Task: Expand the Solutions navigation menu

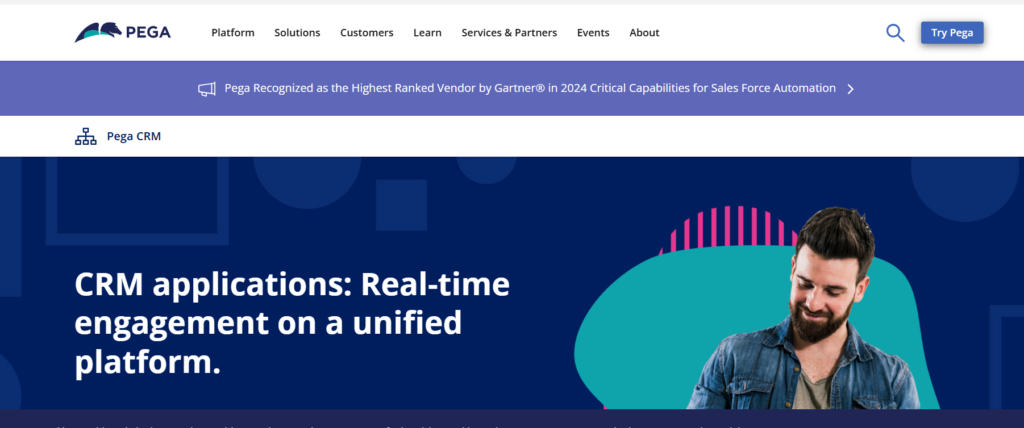Action: pos(297,32)
